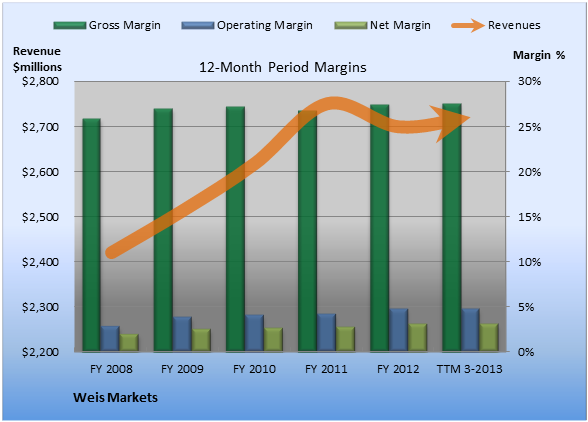Select the Gross Margin legend label
Viewport: 588px width, 422px height.
pyautogui.click(x=125, y=25)
